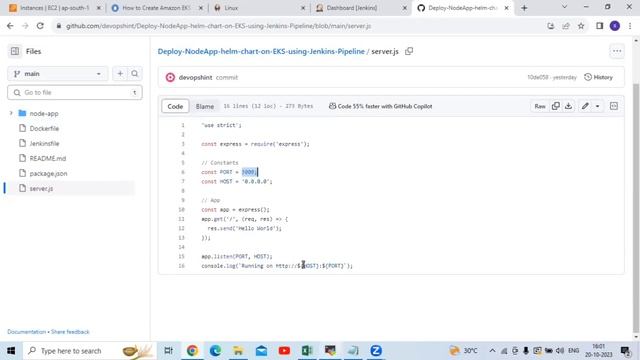Open package.json in the file tree

(x=48, y=173)
